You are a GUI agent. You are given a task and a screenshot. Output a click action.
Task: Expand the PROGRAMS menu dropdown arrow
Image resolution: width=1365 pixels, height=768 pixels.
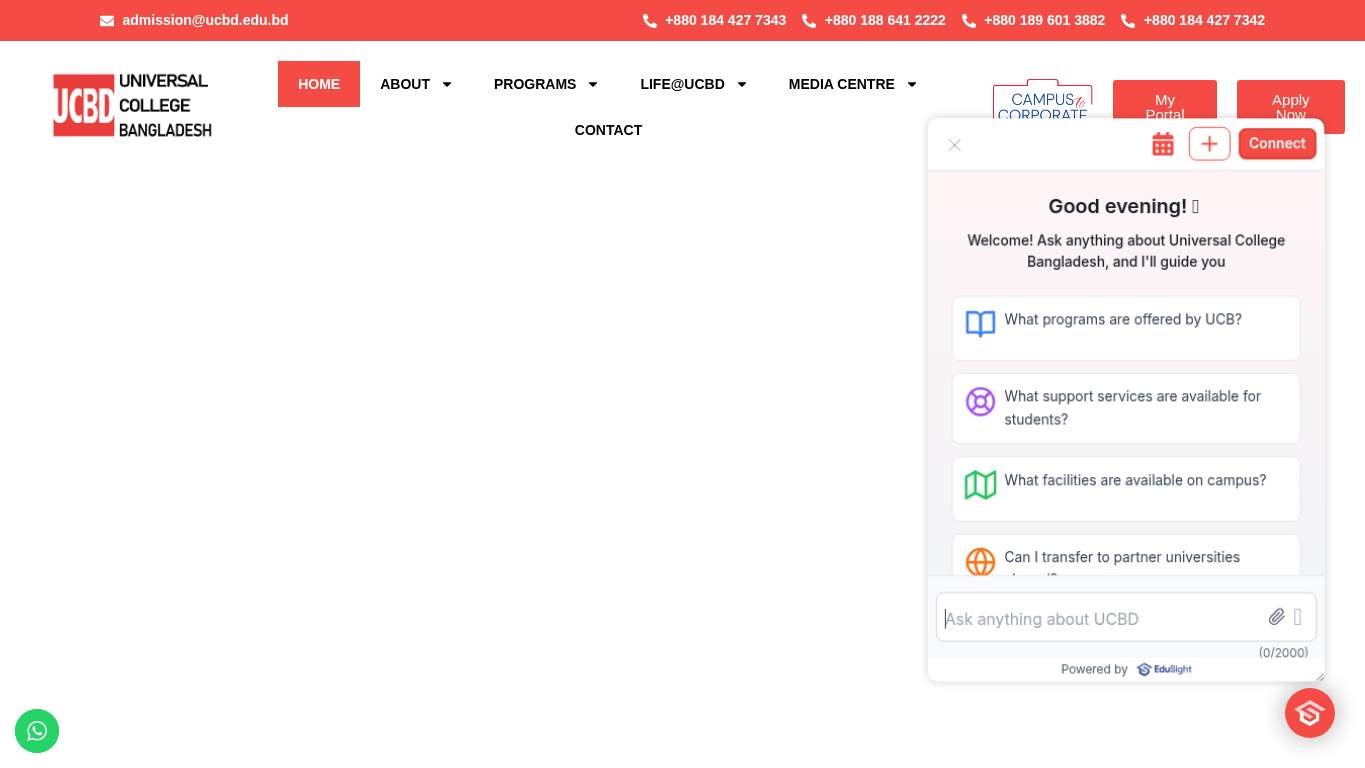593,84
